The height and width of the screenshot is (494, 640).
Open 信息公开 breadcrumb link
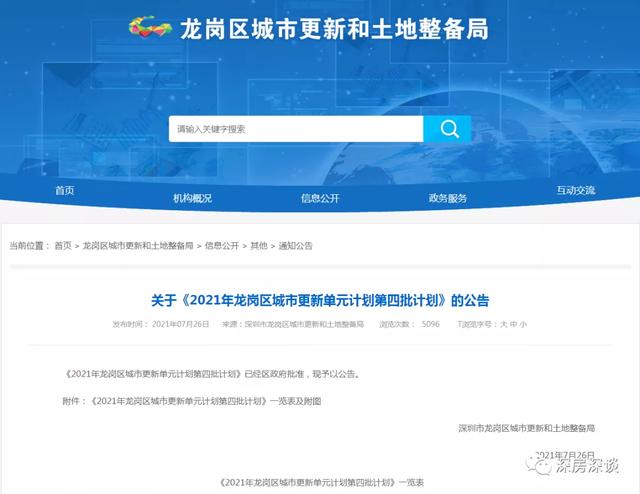222,246
